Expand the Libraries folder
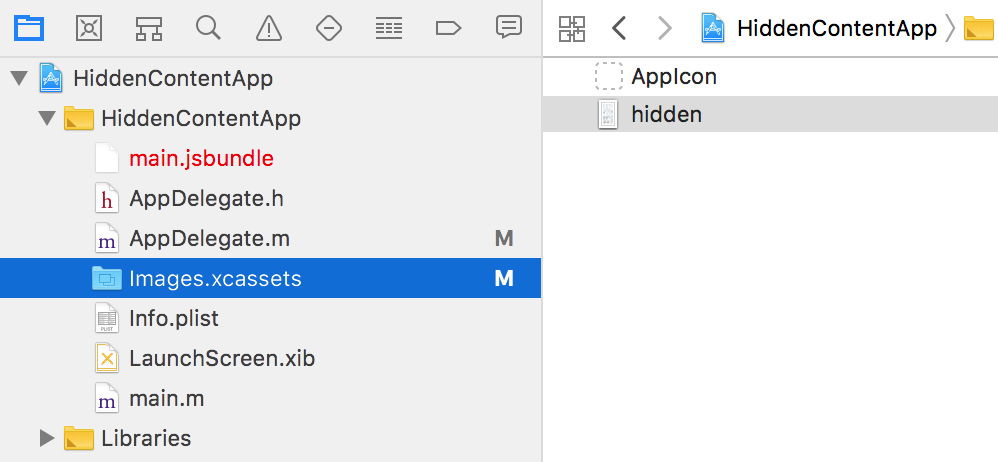 pyautogui.click(x=46, y=438)
